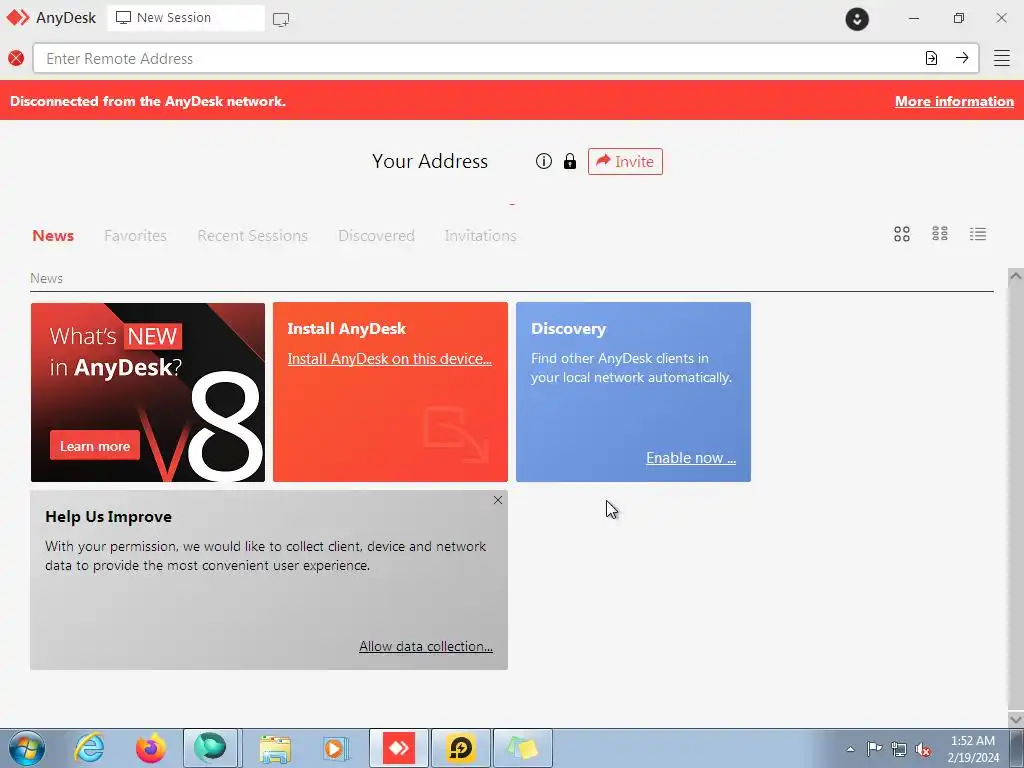
Task: Click the red disconnected status icon
Action: click(x=16, y=58)
